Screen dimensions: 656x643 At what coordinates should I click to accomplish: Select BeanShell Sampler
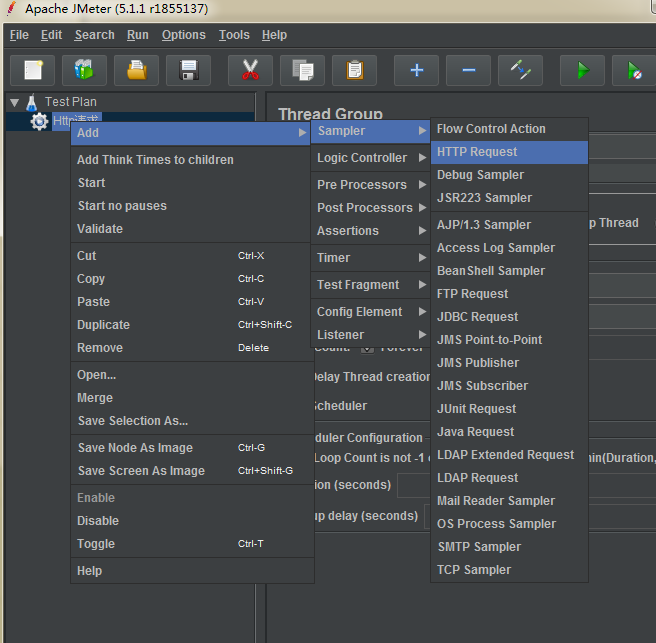[x=509, y=271]
